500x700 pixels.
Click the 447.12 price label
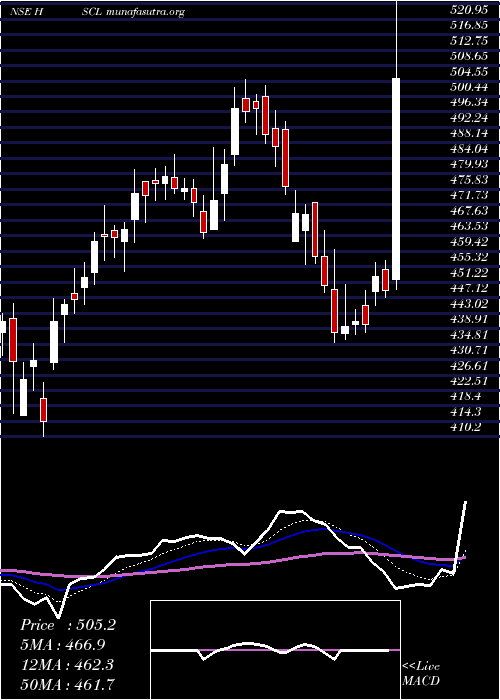tap(468, 288)
